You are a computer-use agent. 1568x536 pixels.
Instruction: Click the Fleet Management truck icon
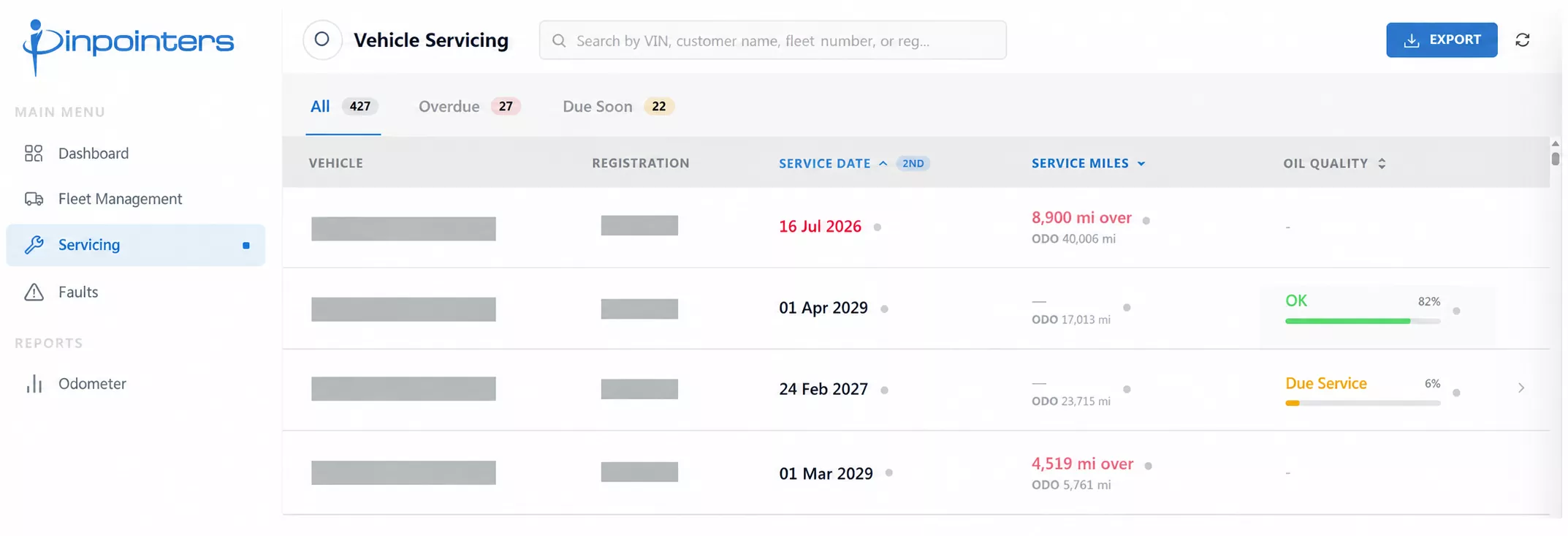point(34,199)
